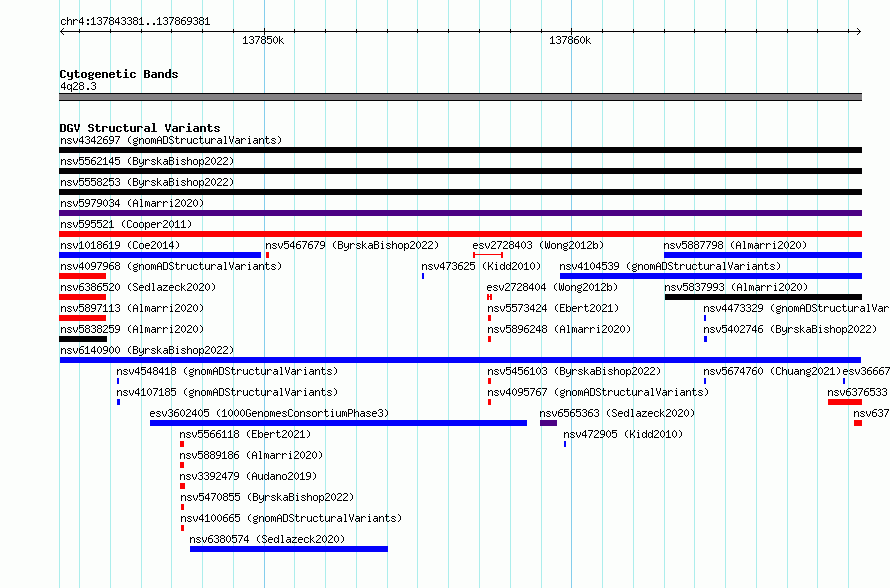Click black bar below nsv5837993 Almarri2020

[763, 297]
